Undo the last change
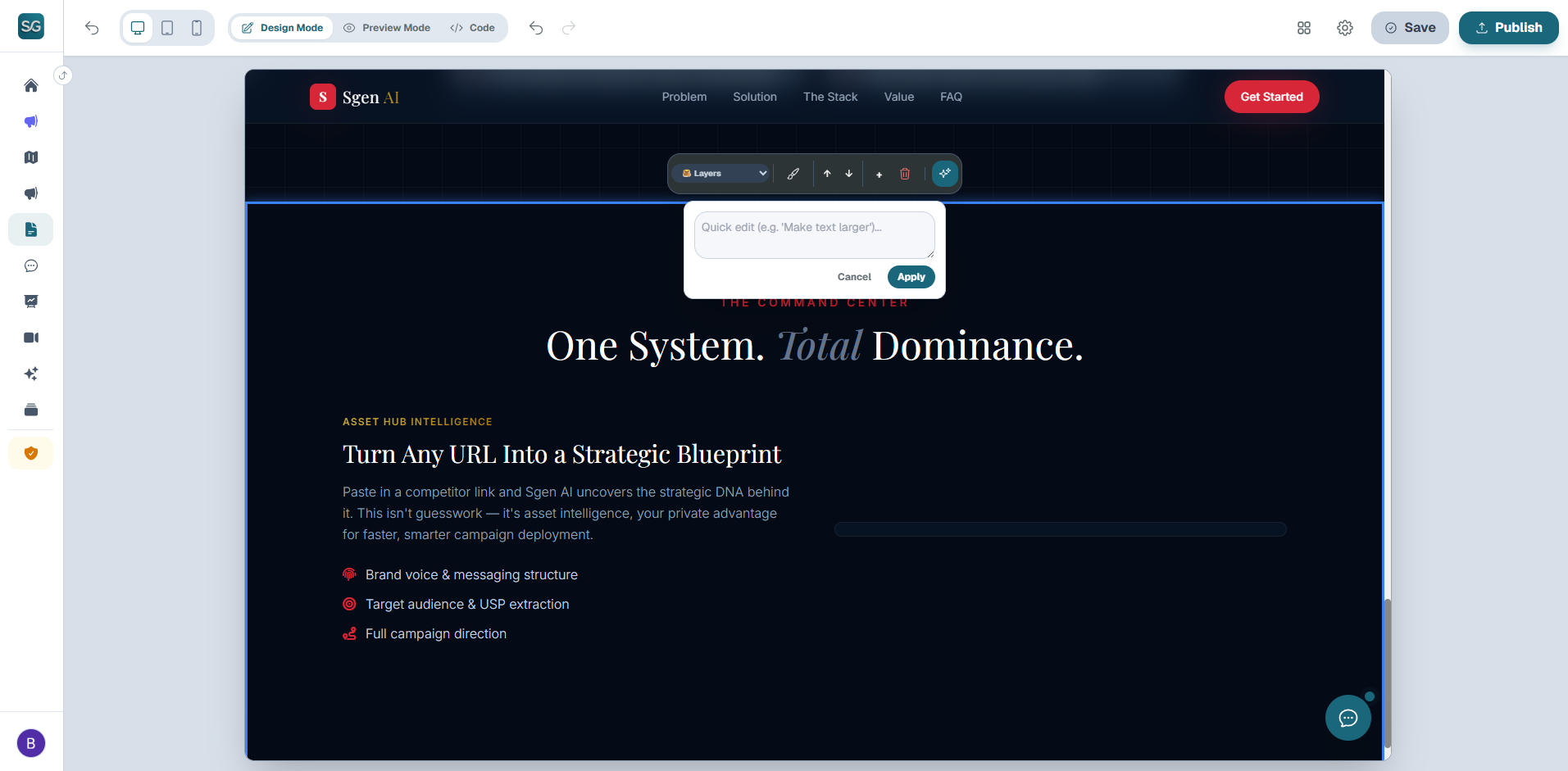Screen dimensions: 1568x771 536,28
